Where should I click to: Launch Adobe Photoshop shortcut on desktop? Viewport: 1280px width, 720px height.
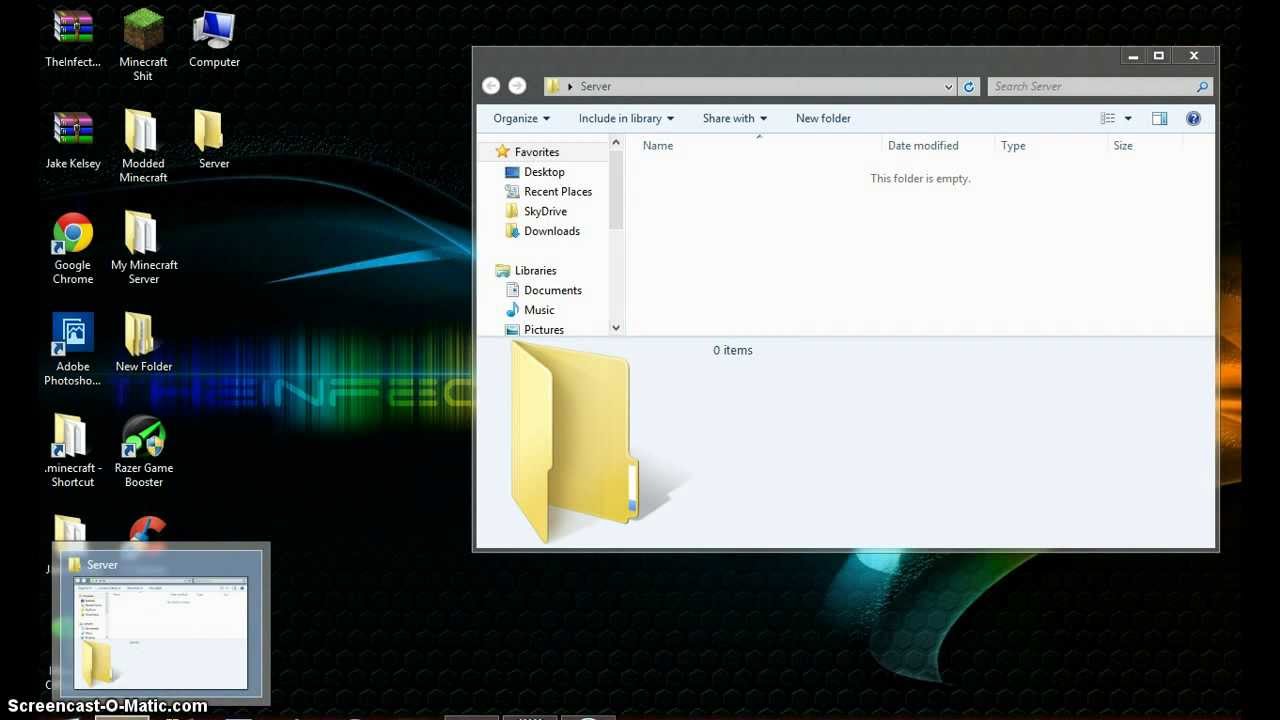(73, 350)
